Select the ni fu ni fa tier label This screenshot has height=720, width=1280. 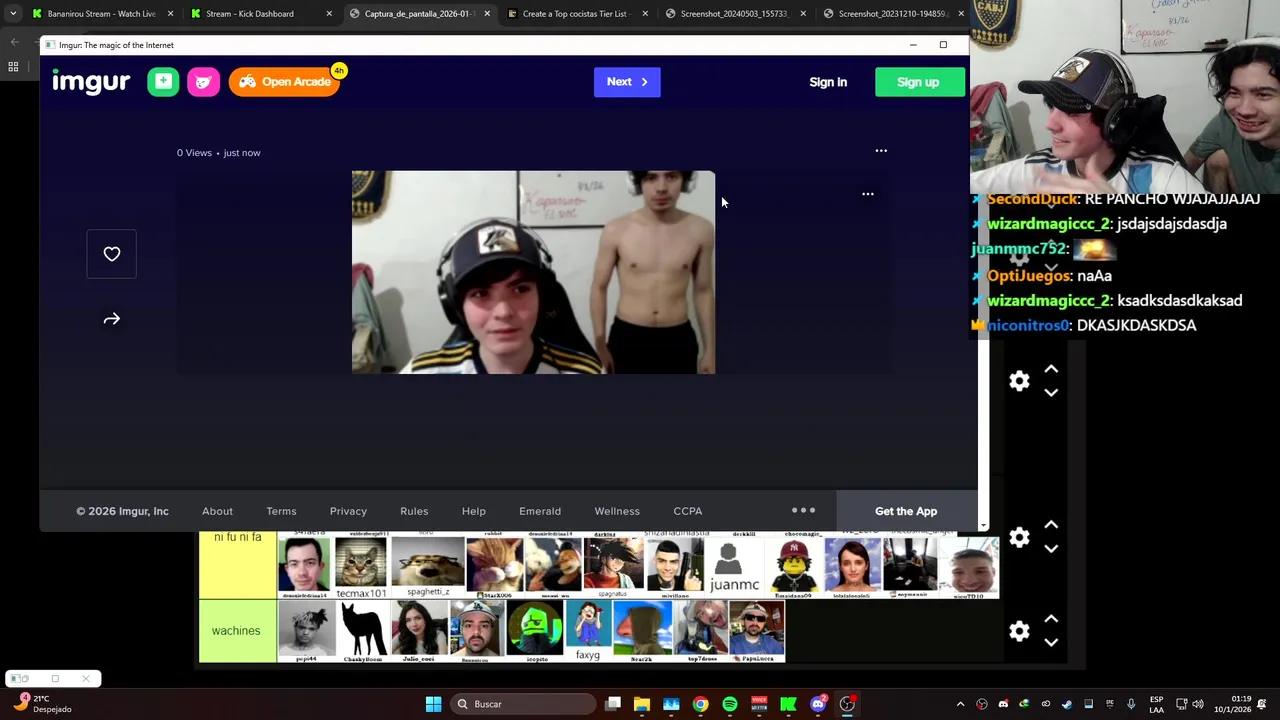(237, 565)
